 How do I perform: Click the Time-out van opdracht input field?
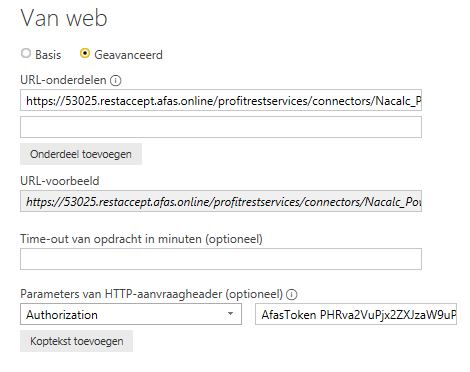pyautogui.click(x=221, y=259)
